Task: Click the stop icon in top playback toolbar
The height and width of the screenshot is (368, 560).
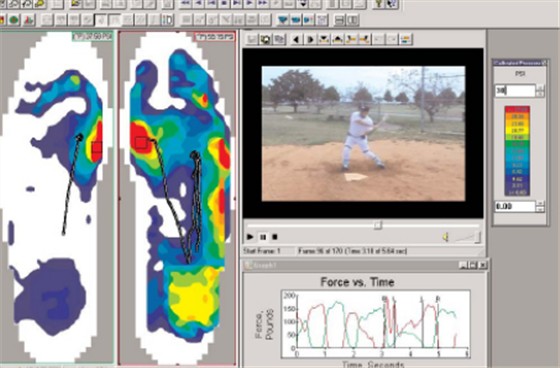Action: (x=224, y=4)
